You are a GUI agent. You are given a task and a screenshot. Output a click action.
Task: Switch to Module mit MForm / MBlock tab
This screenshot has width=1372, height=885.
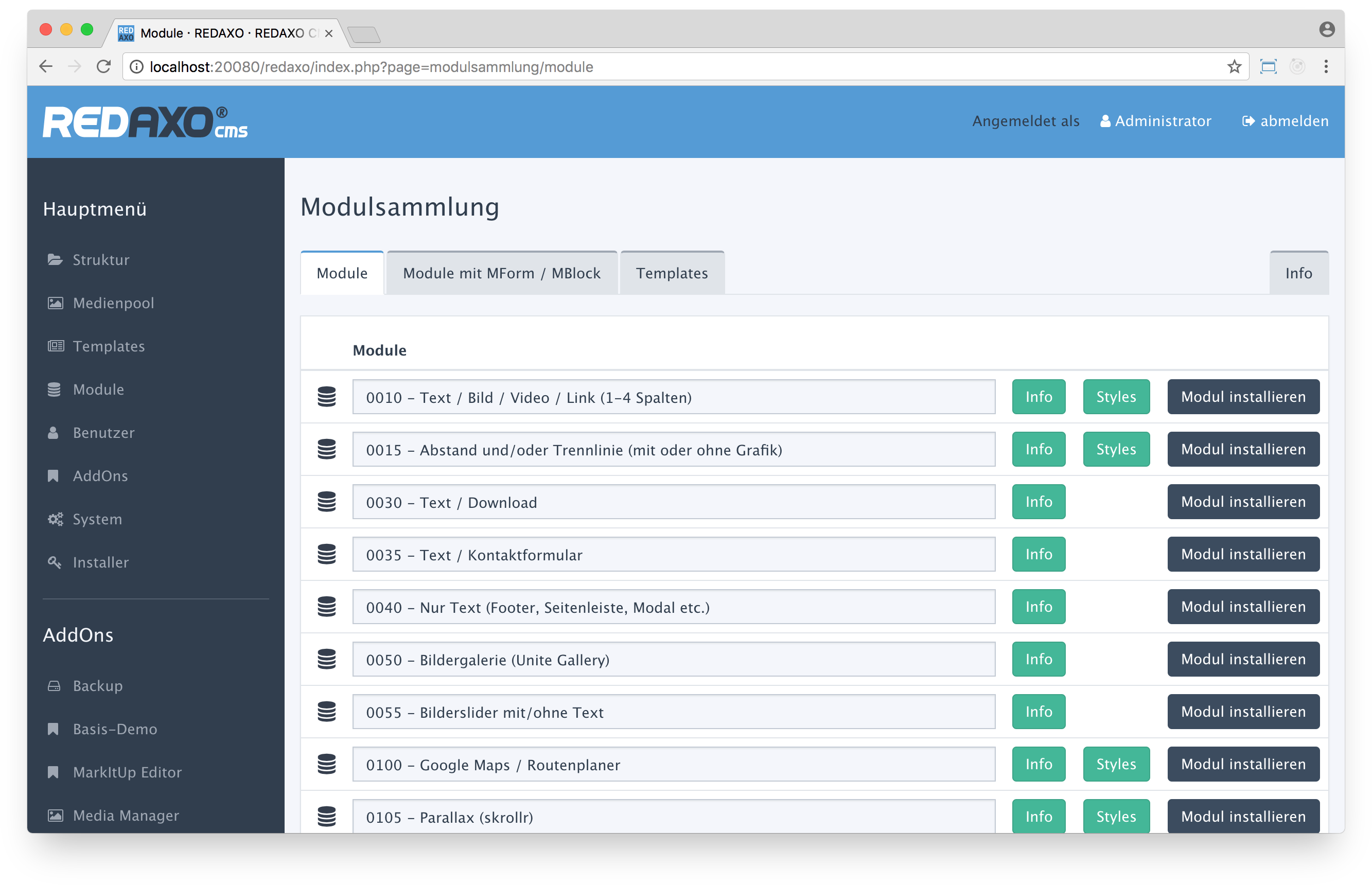tap(501, 274)
